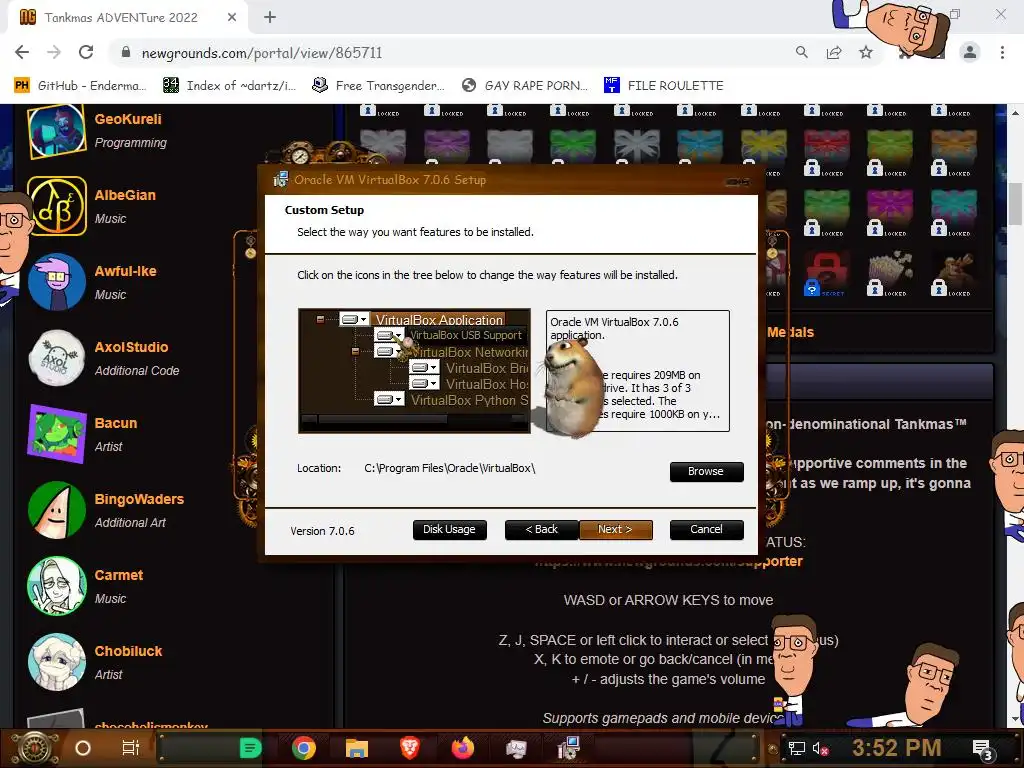
Task: Open GeoKureli's profile link
Action: point(128,119)
